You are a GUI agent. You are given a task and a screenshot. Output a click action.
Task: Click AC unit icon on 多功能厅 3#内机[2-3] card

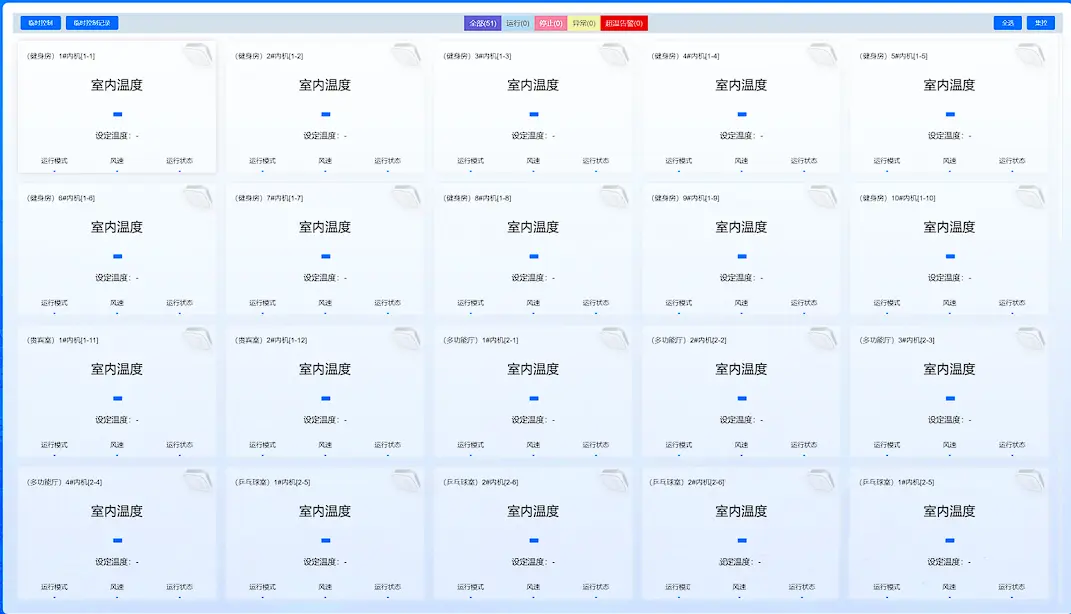pos(1031,339)
